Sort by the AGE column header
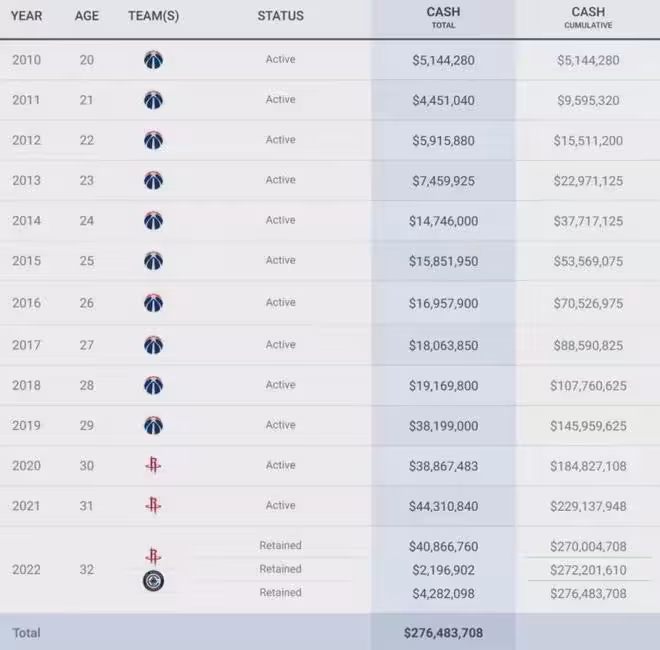The height and width of the screenshot is (650, 660). [87, 16]
